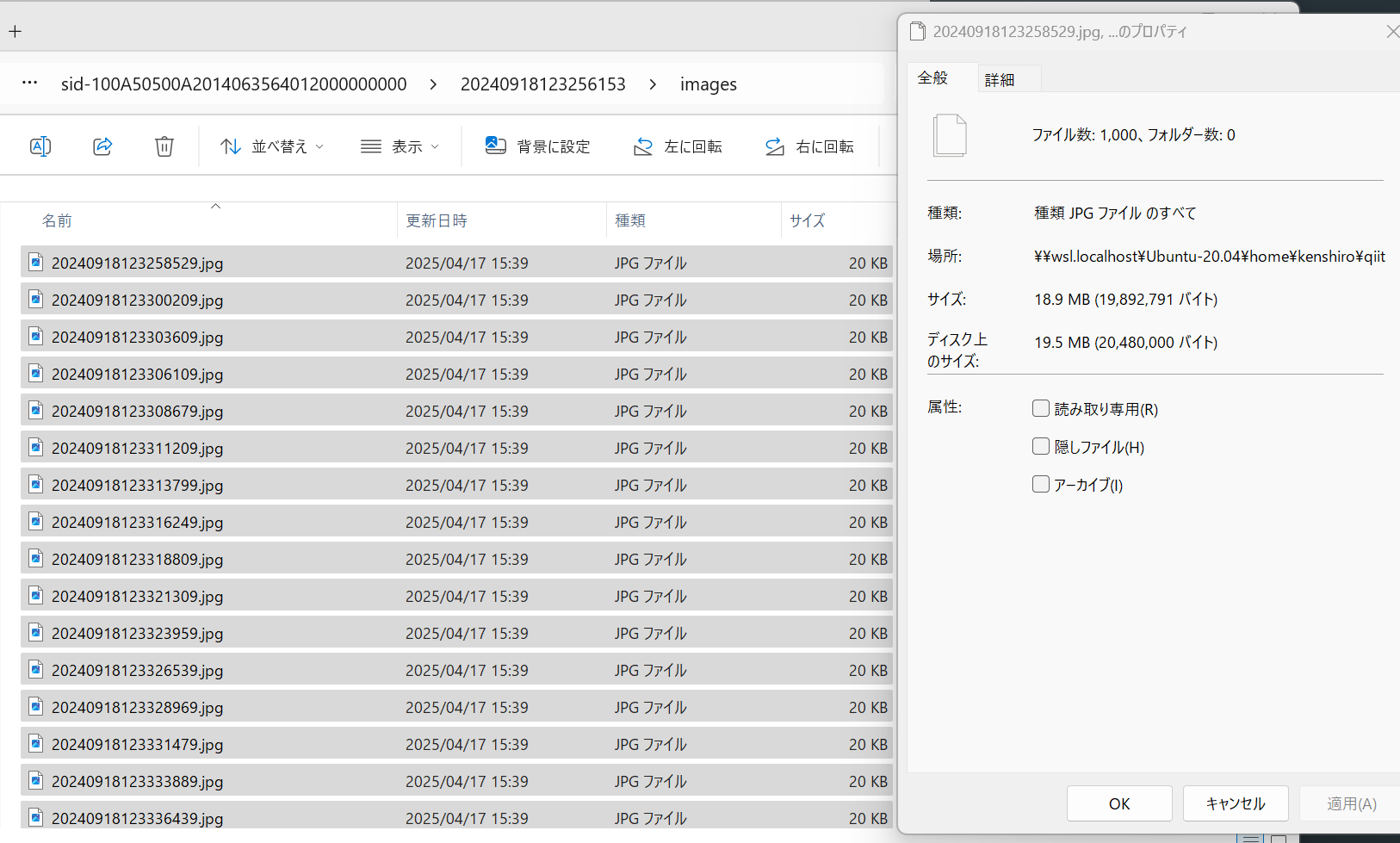Toggle the アーカイブ (archive) checkbox
The height and width of the screenshot is (843, 1400).
[1041, 484]
